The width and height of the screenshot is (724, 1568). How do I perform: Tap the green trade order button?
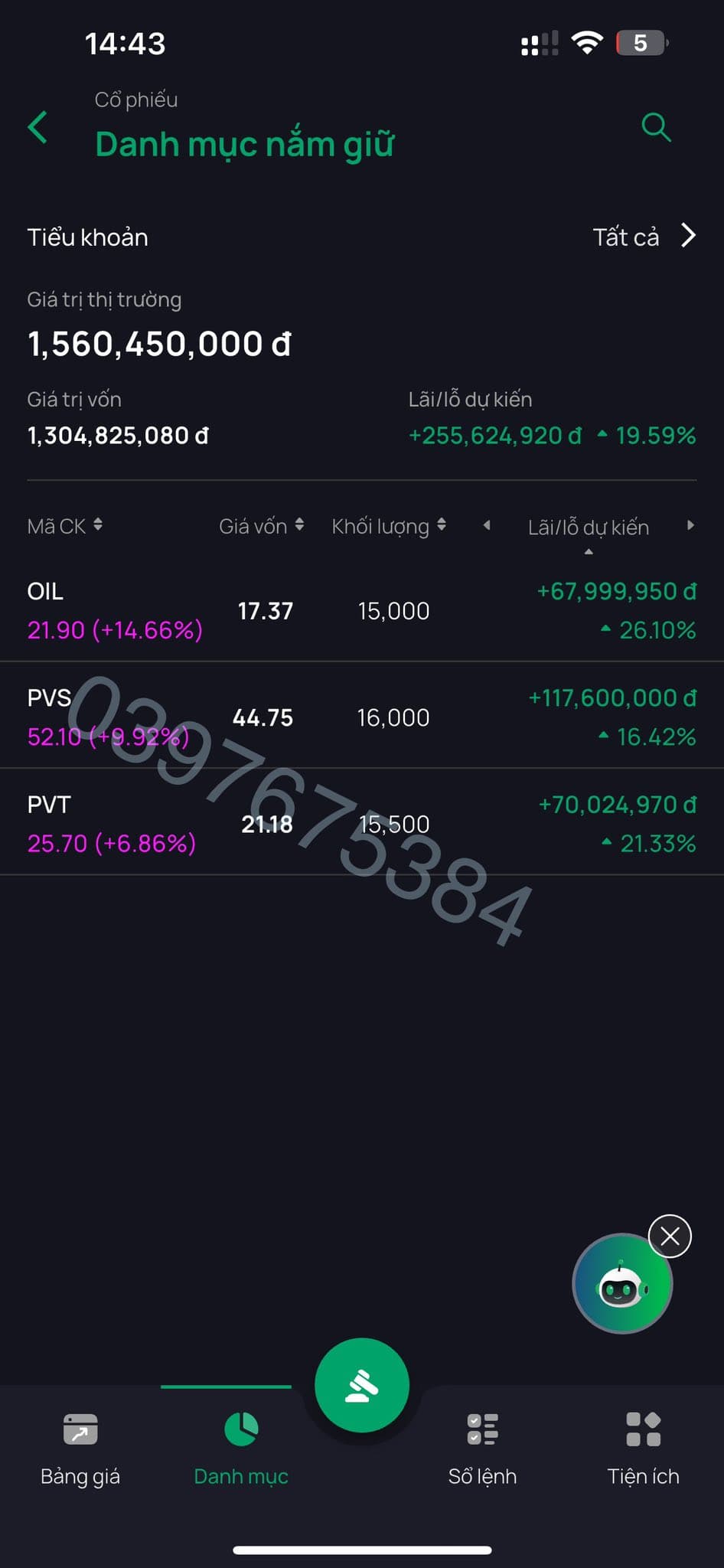coord(361,1384)
